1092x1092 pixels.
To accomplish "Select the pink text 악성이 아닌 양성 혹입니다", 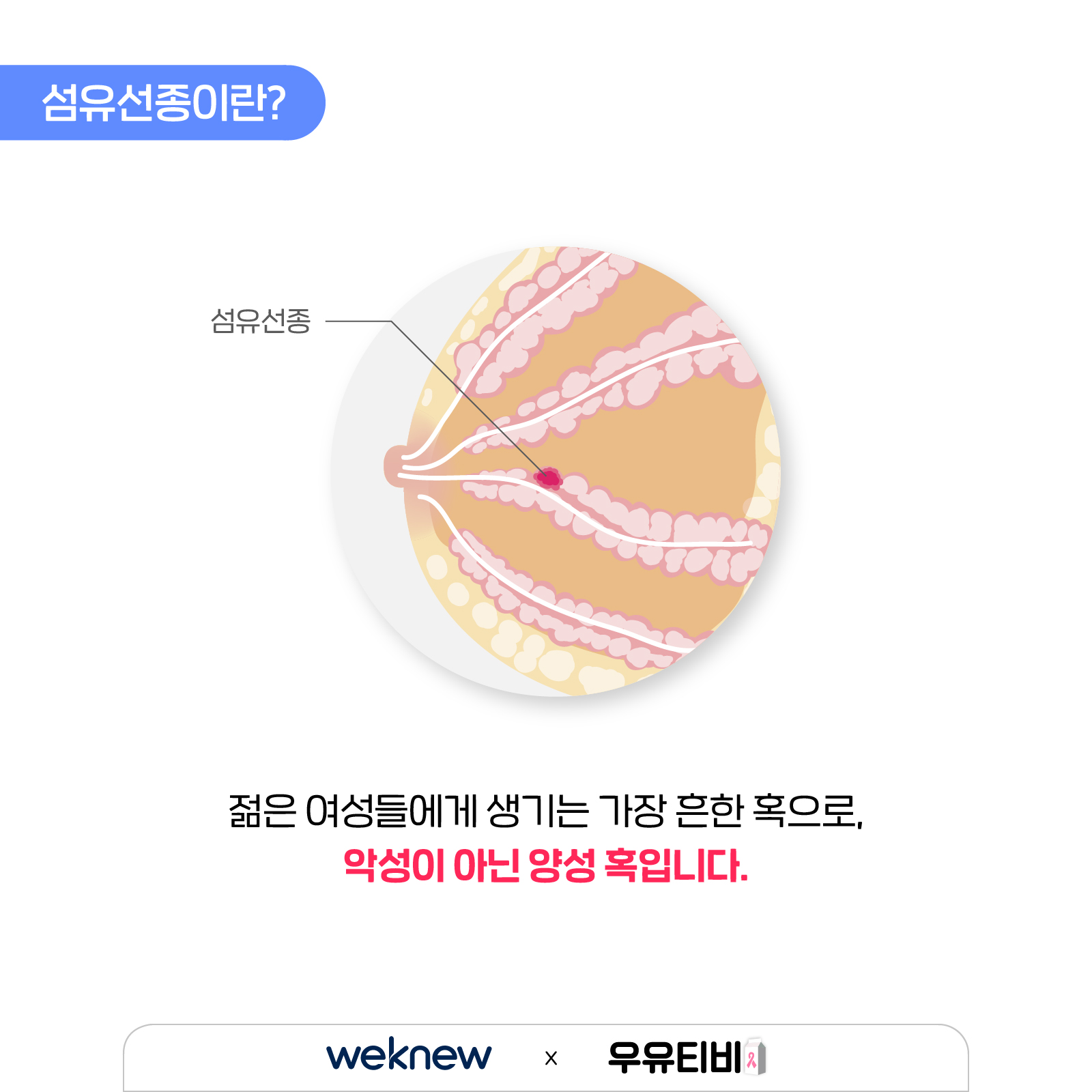I will (x=546, y=865).
